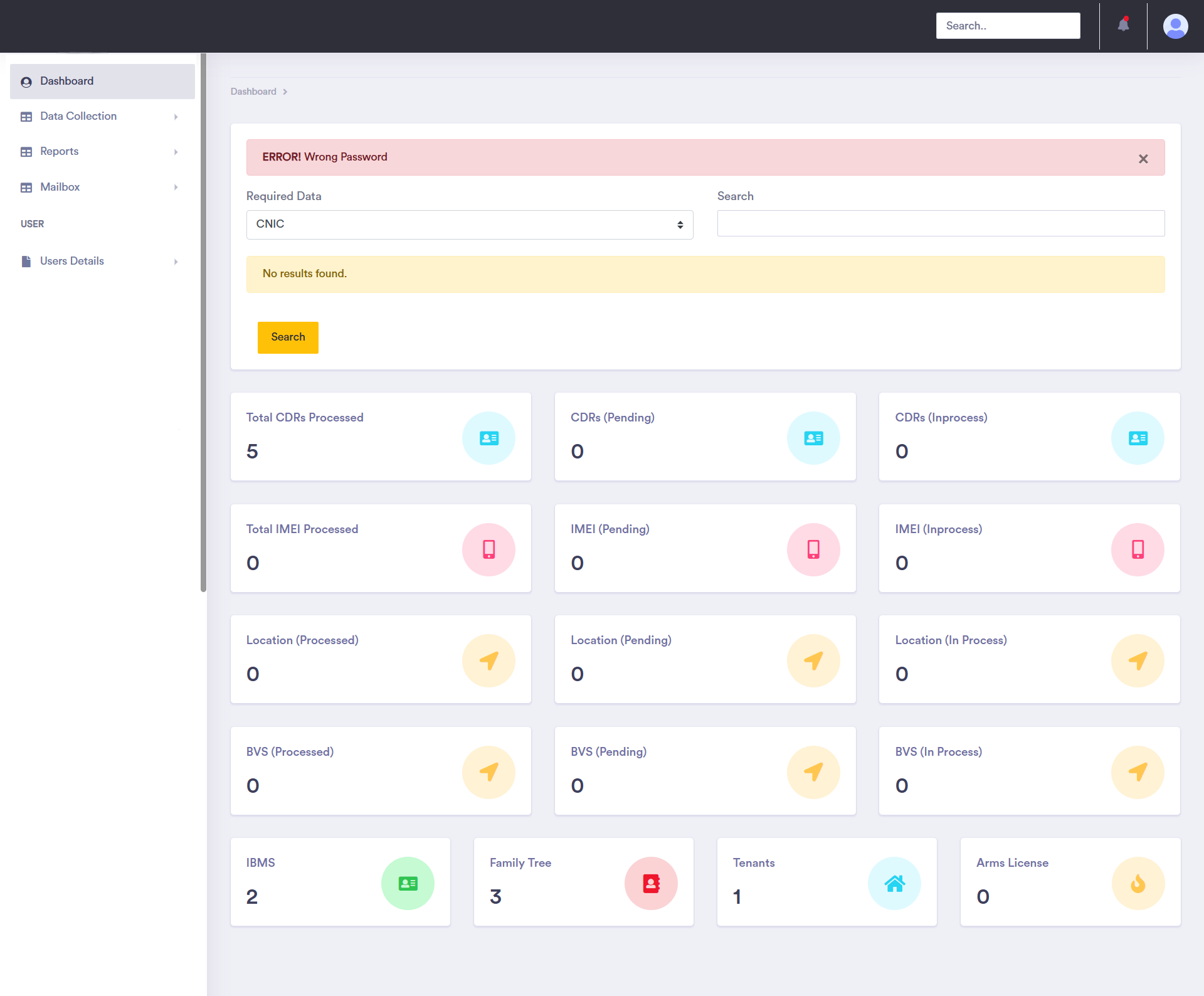The width and height of the screenshot is (1204, 996).
Task: Click the BVS (In Process) arrow icon
Action: point(1138,772)
